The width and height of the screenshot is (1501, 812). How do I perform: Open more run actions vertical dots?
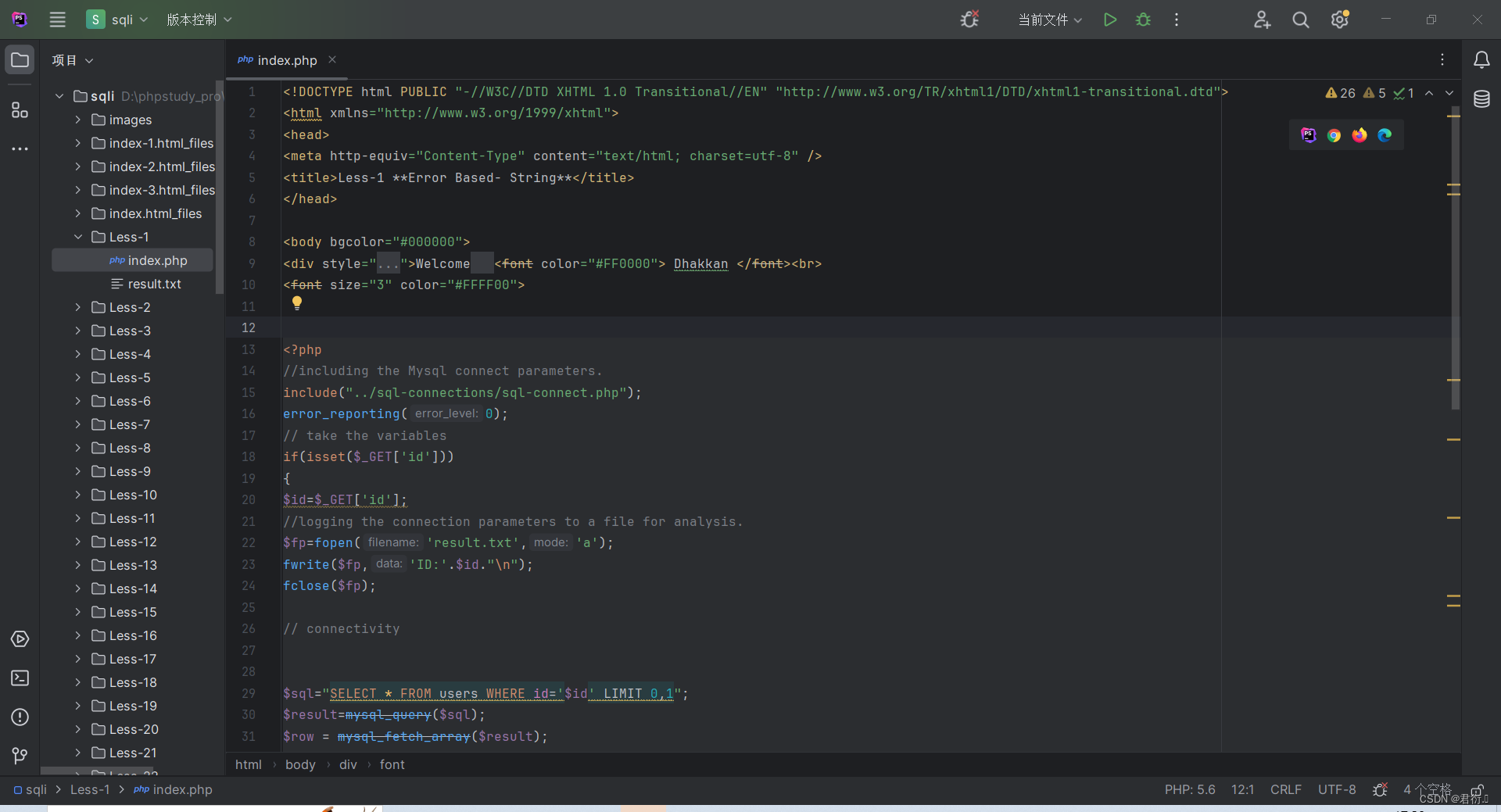pyautogui.click(x=1177, y=20)
